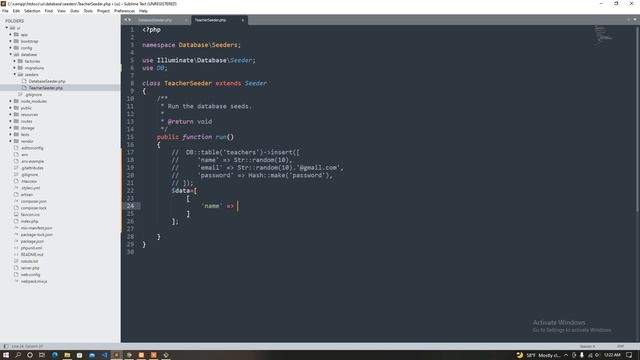
Task: Open Windows taskbar search
Action: point(18,355)
